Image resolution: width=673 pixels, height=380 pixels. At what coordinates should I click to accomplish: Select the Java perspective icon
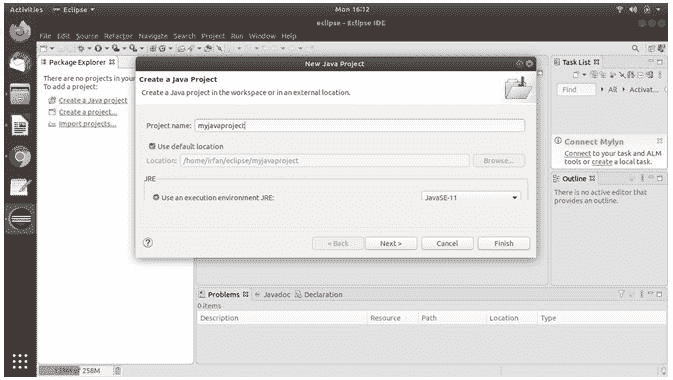click(661, 49)
